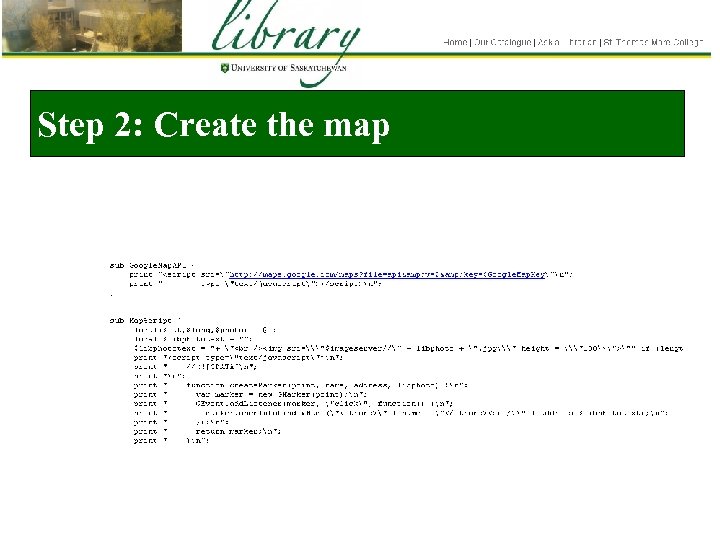Open the maps.google.com script URL link
This screenshot has height=540, width=720.
[x=387, y=275]
